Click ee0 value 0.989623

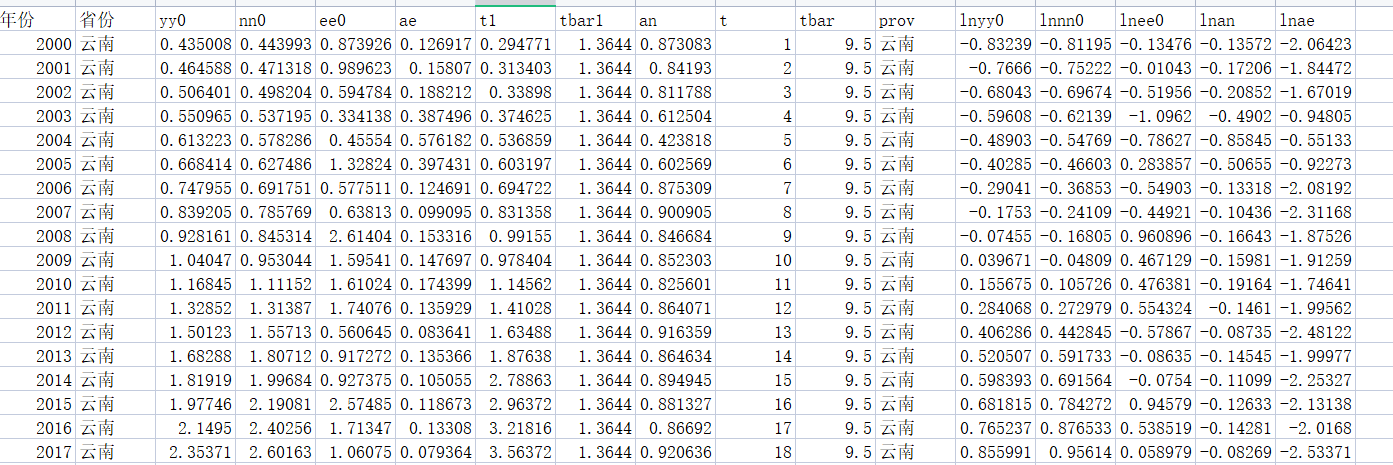[x=356, y=68]
